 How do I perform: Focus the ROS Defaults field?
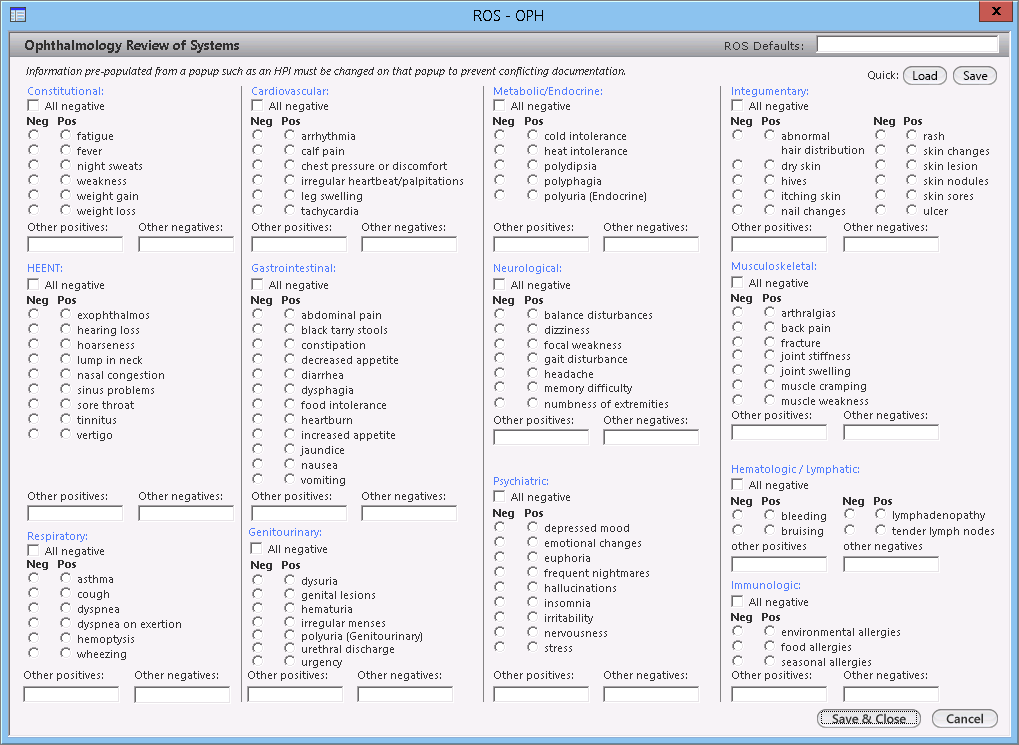[907, 44]
